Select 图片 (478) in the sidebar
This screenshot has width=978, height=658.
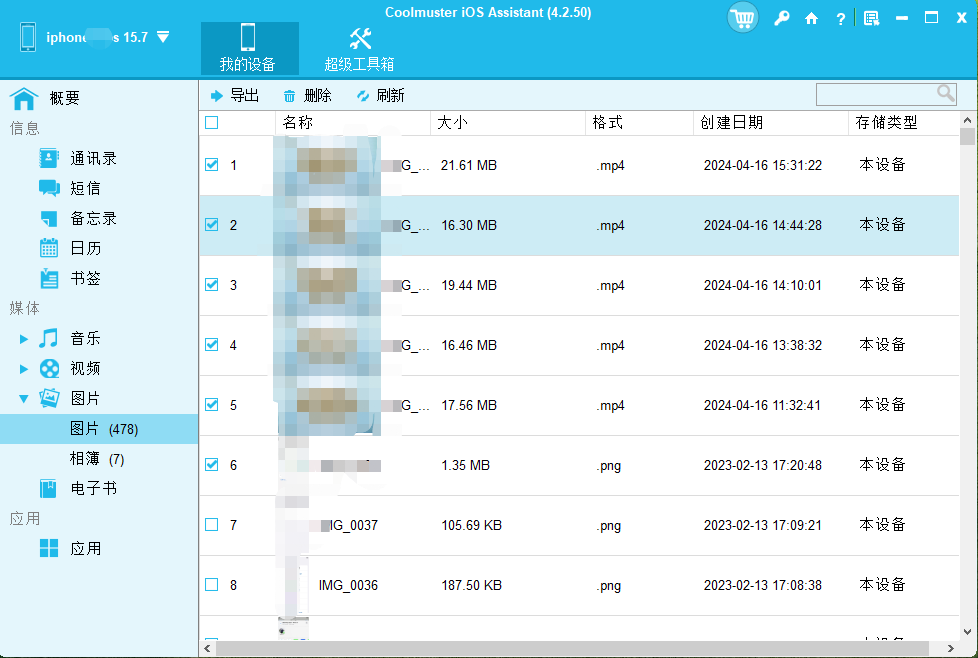99,428
